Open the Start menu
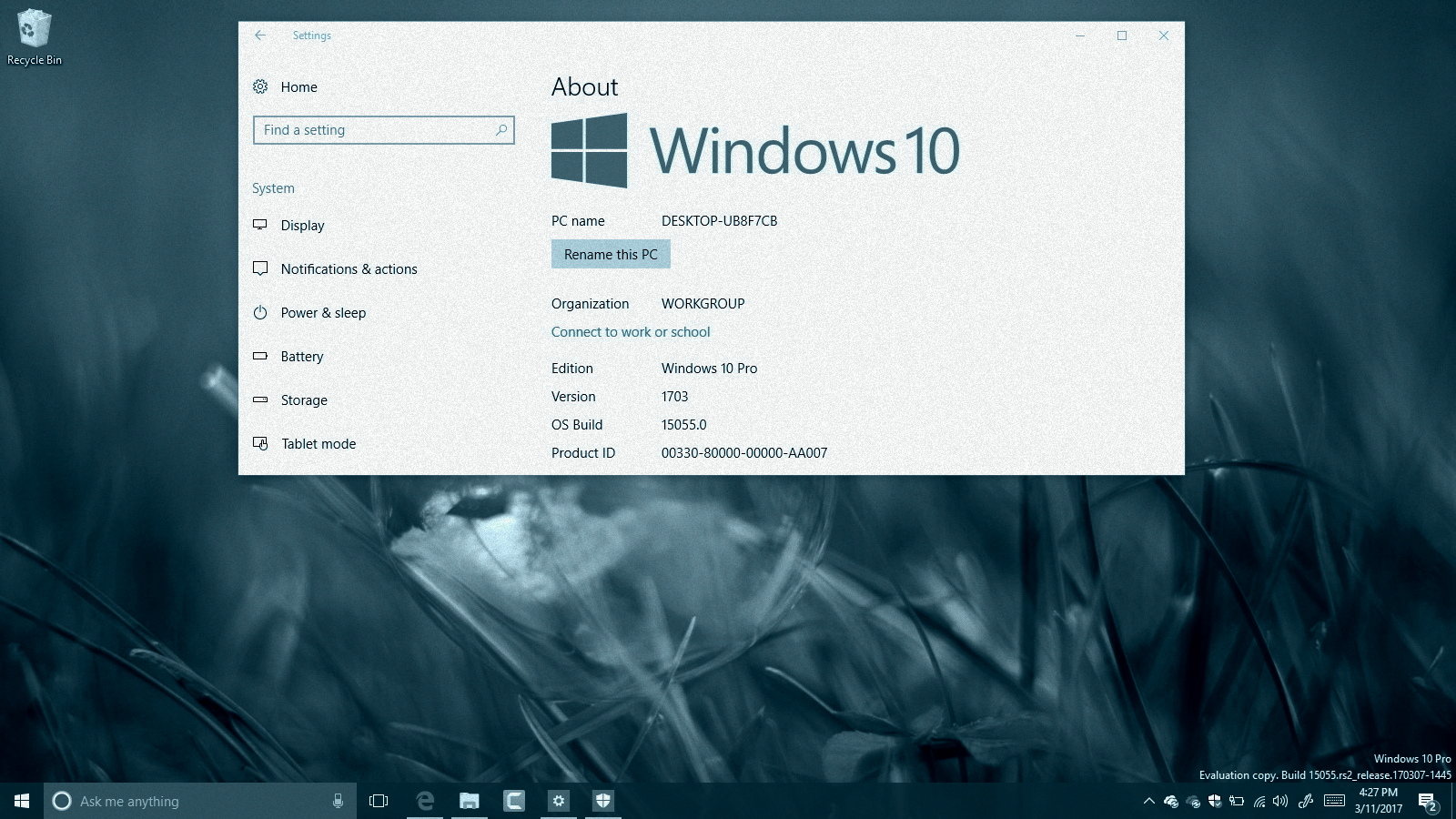Viewport: 1456px width, 819px height. [22, 801]
